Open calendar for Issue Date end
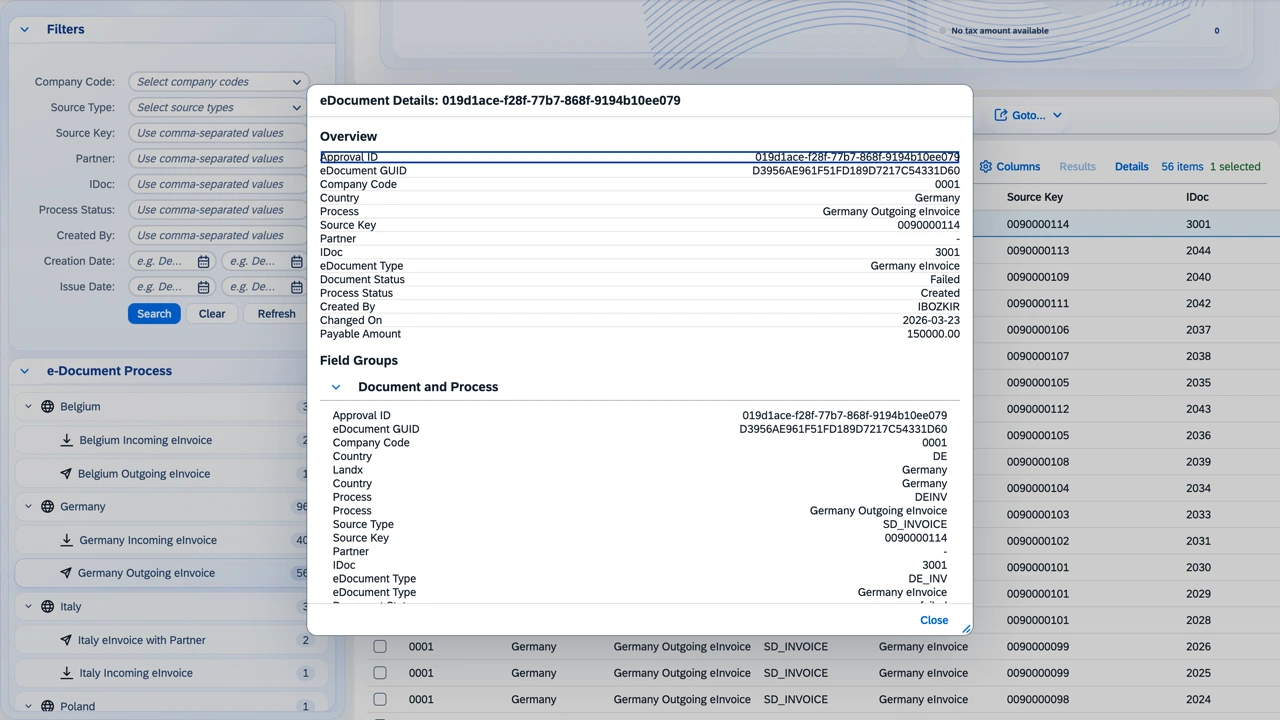This screenshot has height=720, width=1280. click(x=297, y=287)
